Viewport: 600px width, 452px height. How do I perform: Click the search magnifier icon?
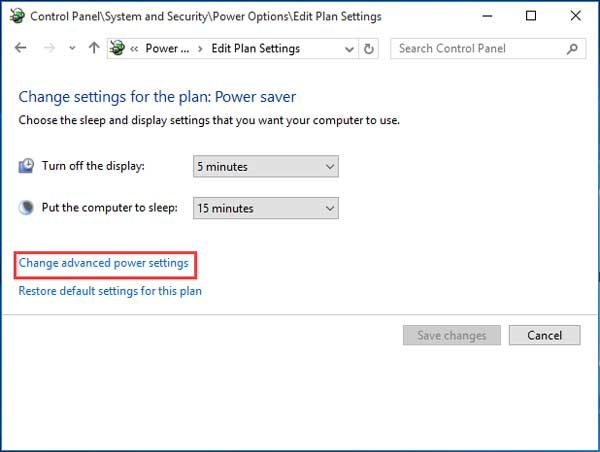point(573,48)
